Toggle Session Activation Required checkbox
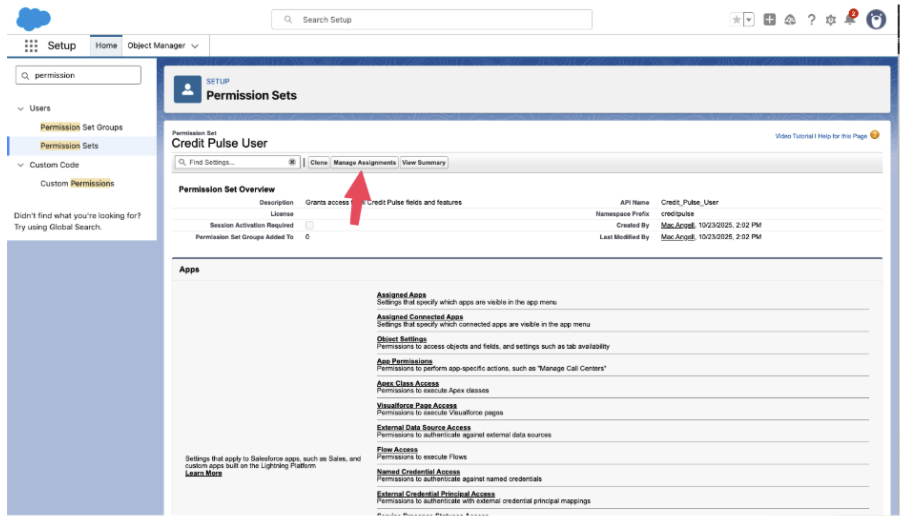The image size is (900, 516). [309, 225]
